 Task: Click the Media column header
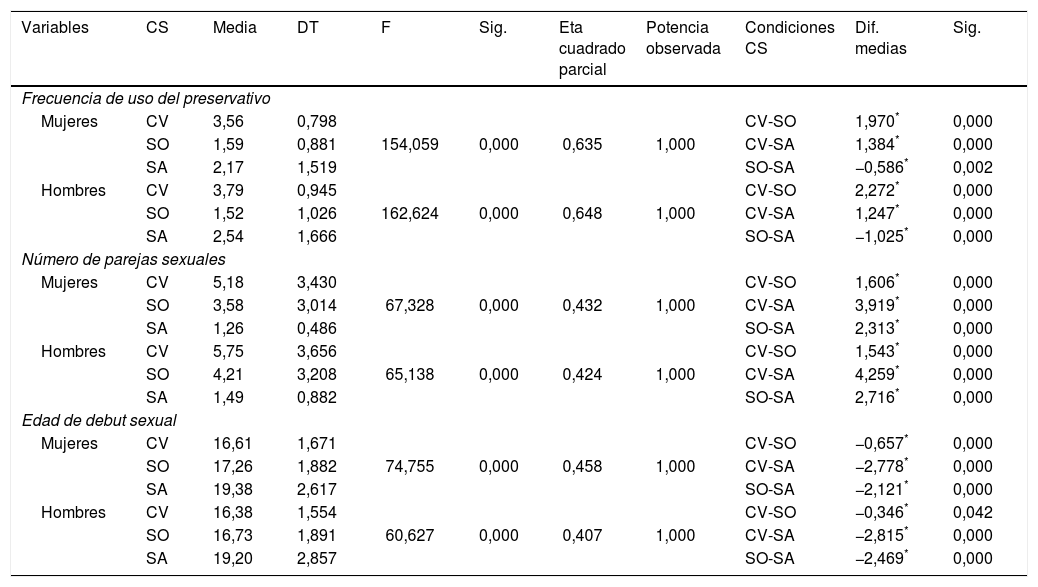235,29
